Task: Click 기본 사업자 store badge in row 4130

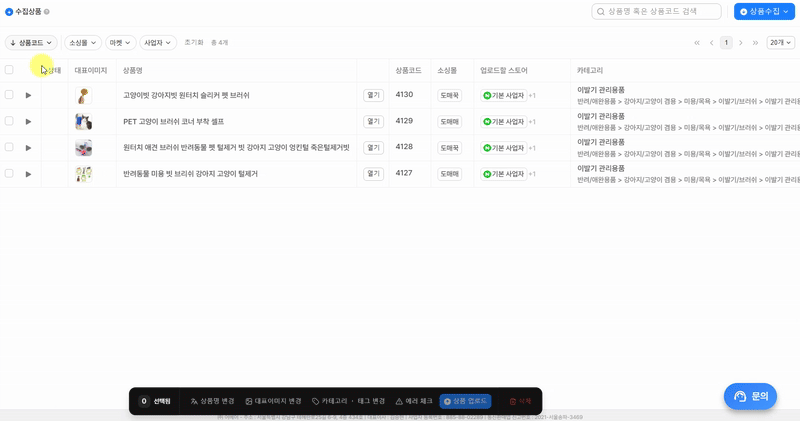Action: pyautogui.click(x=504, y=95)
